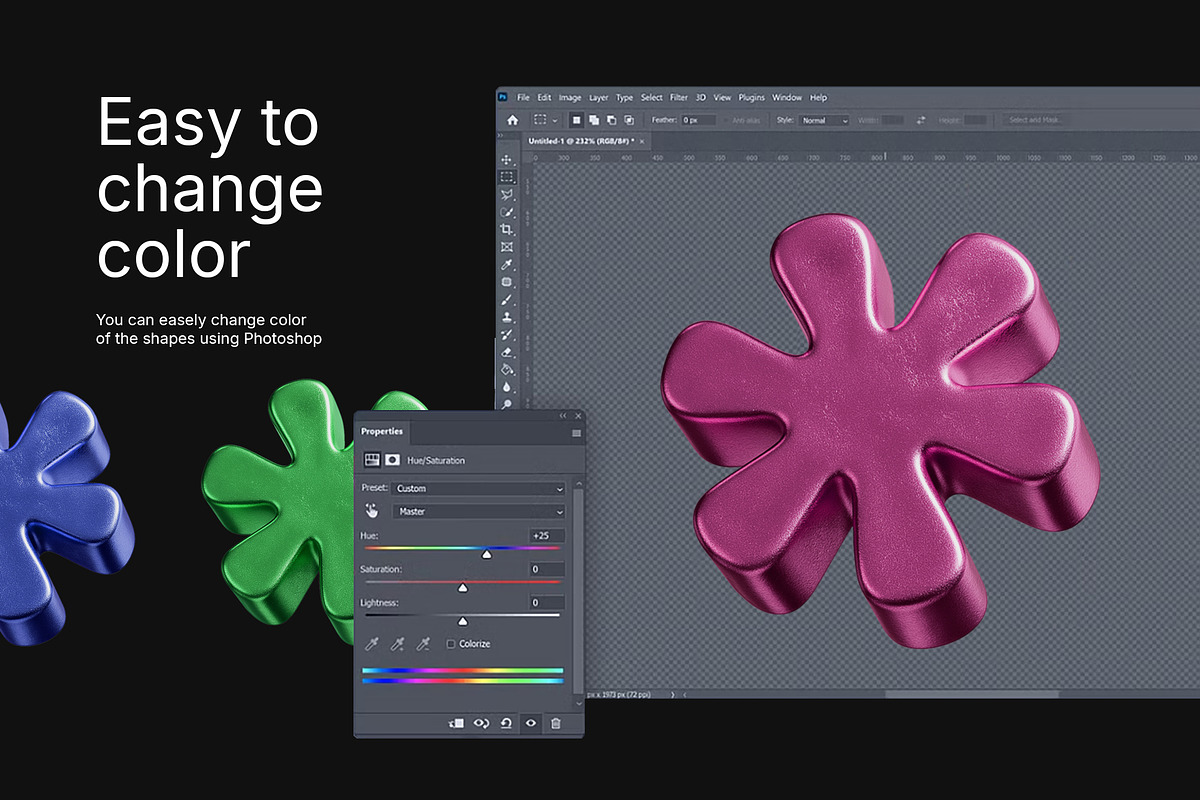This screenshot has width=1200, height=800.
Task: Open the Layer menu
Action: point(598,98)
